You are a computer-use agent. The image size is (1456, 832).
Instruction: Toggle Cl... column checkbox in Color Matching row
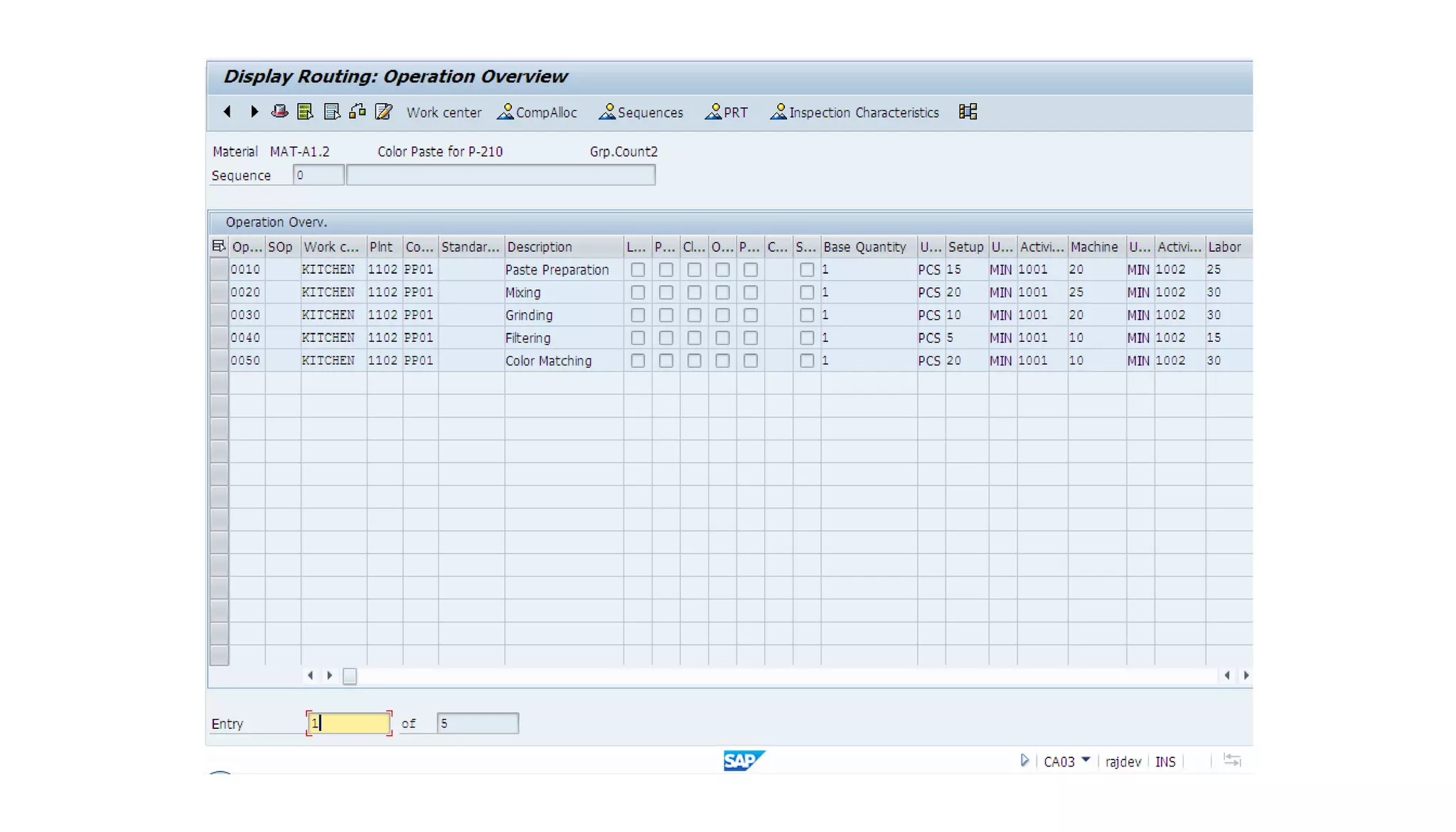click(x=694, y=361)
